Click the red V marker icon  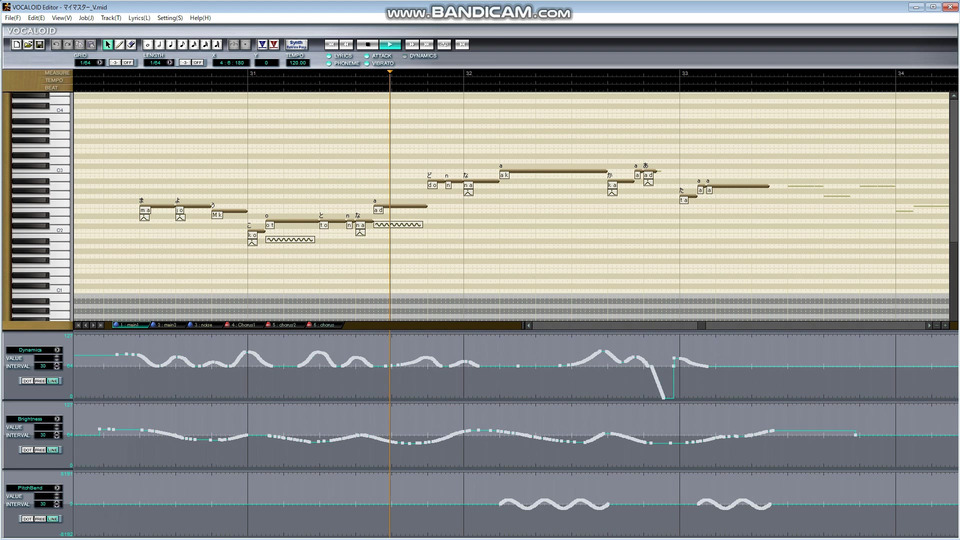click(x=274, y=45)
